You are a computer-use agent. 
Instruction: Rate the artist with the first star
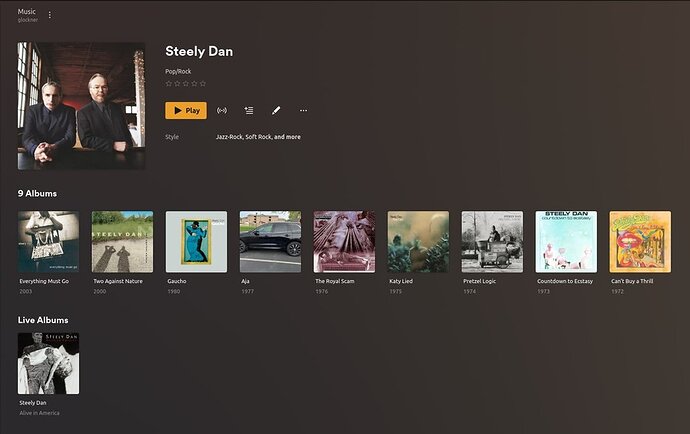tap(169, 83)
